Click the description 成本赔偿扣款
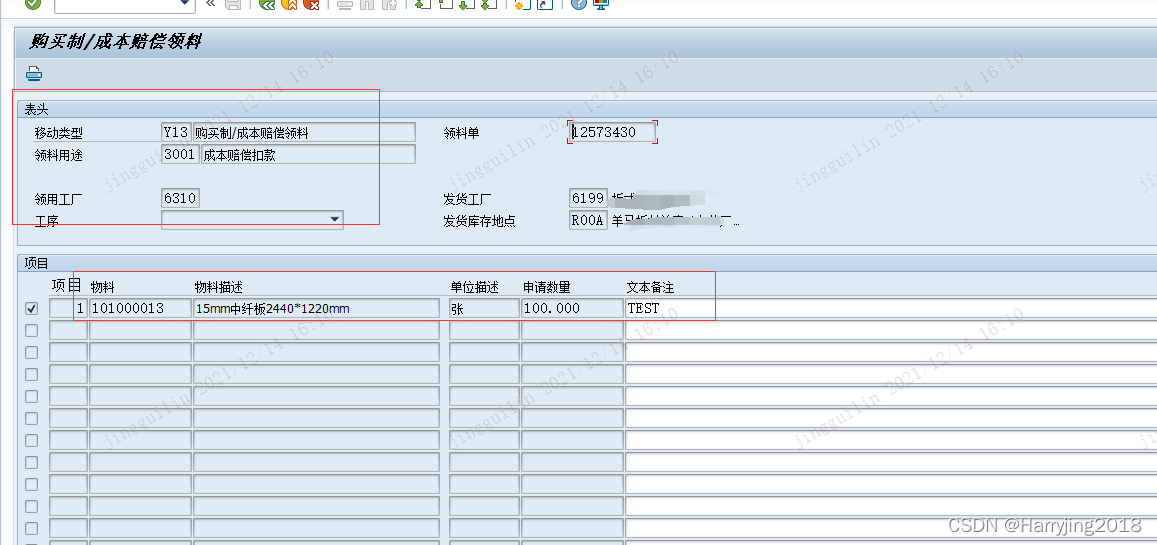Image resolution: width=1157 pixels, height=545 pixels. [308, 154]
